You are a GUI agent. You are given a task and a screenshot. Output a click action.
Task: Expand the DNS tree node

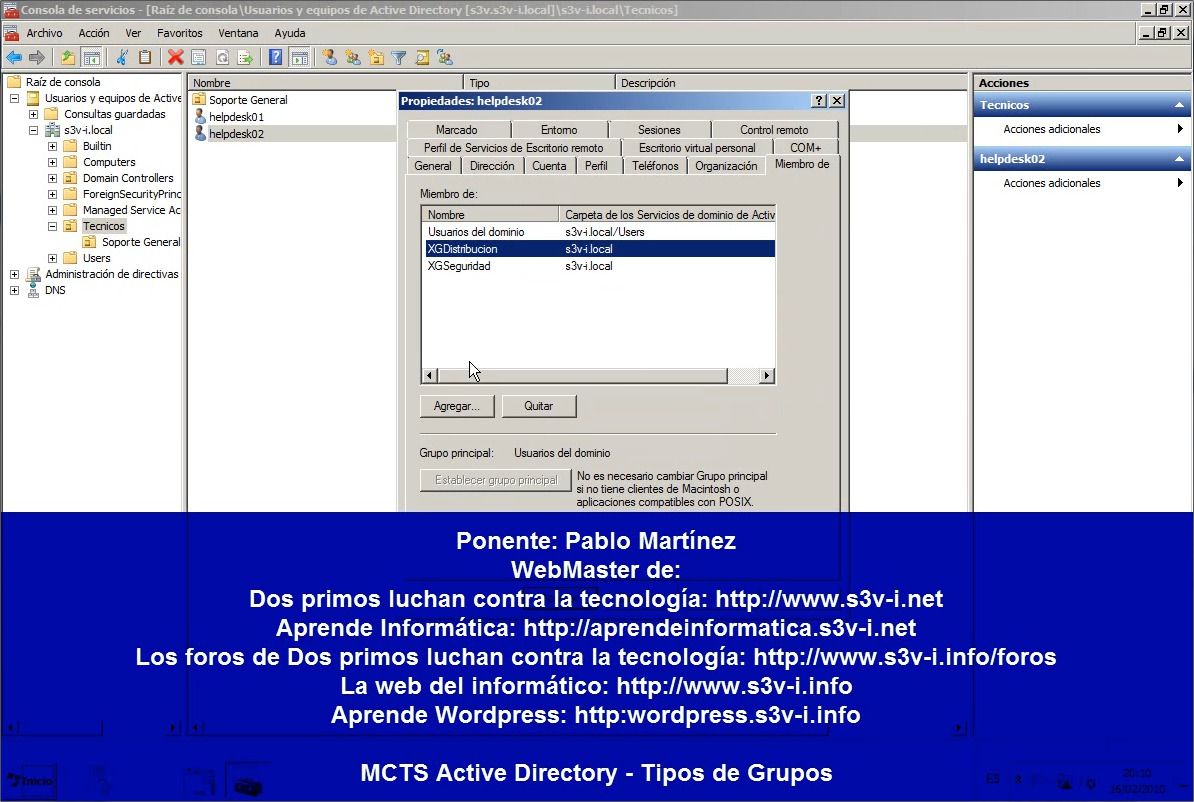(14, 290)
